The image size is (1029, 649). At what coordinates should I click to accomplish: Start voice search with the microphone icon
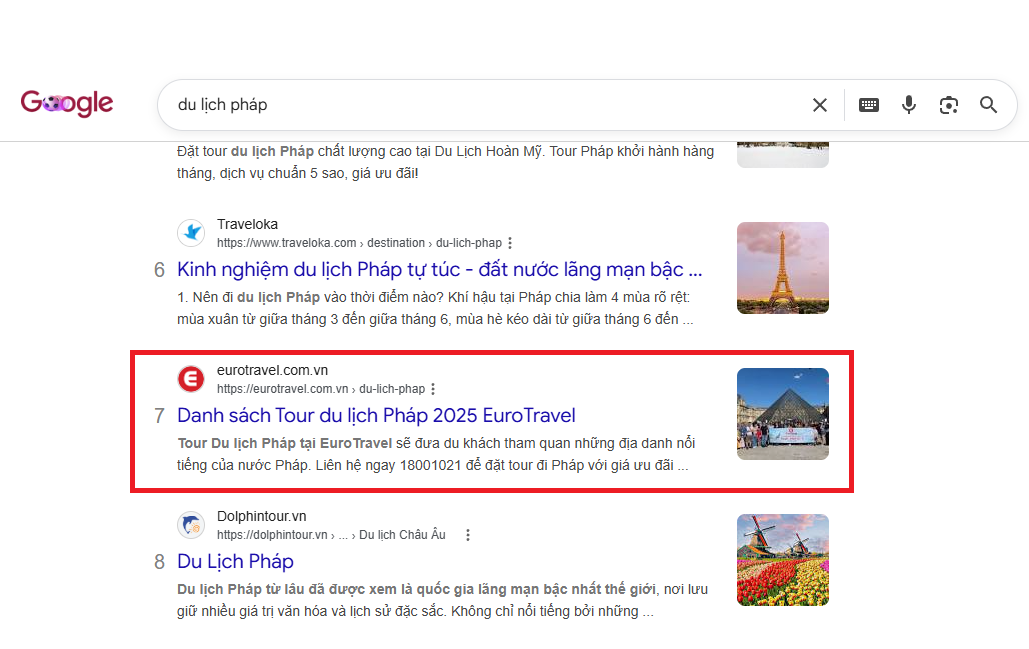pos(909,105)
